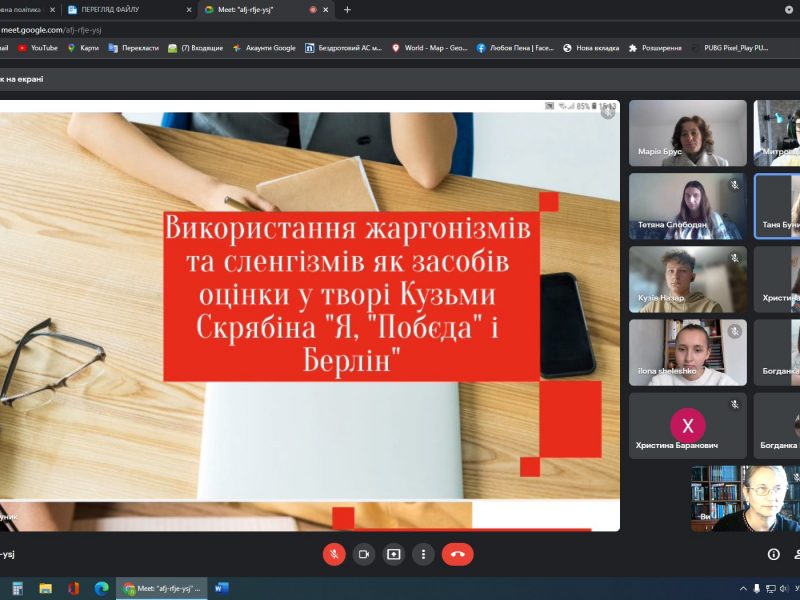Select Марія Брус participant tile
Viewport: 800px width, 600px height.
688,133
